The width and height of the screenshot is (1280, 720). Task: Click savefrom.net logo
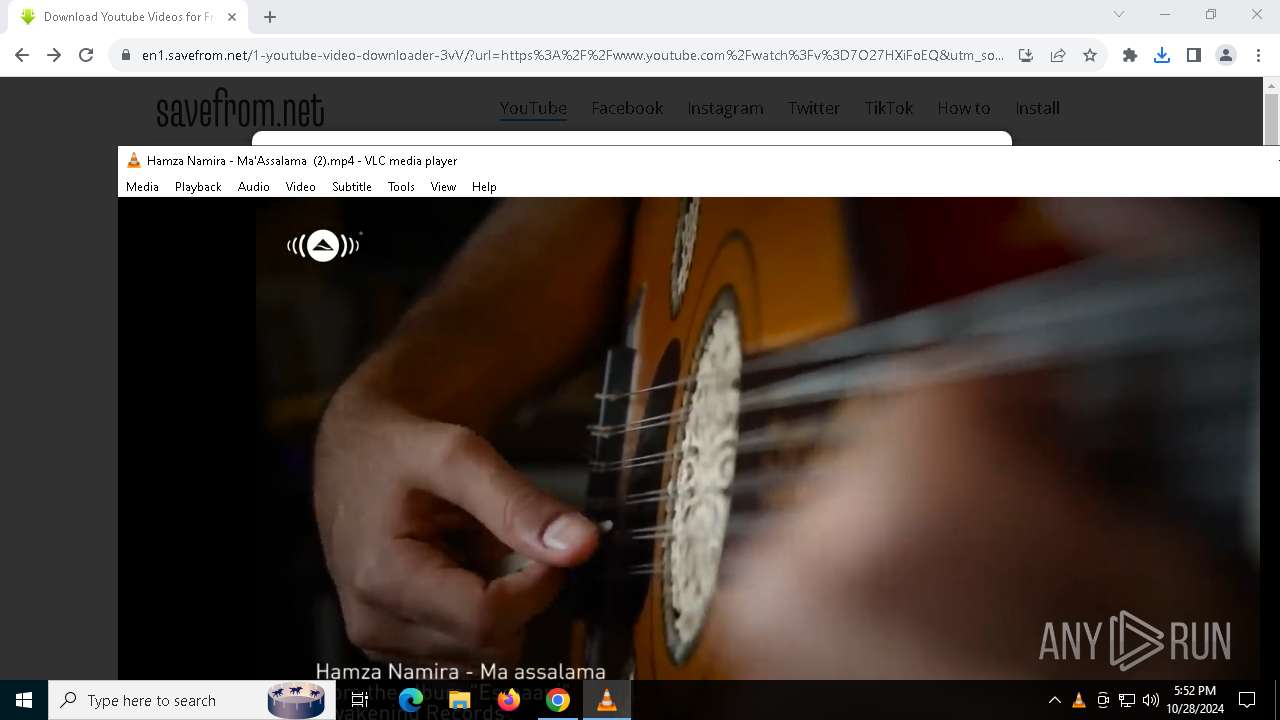(x=240, y=109)
